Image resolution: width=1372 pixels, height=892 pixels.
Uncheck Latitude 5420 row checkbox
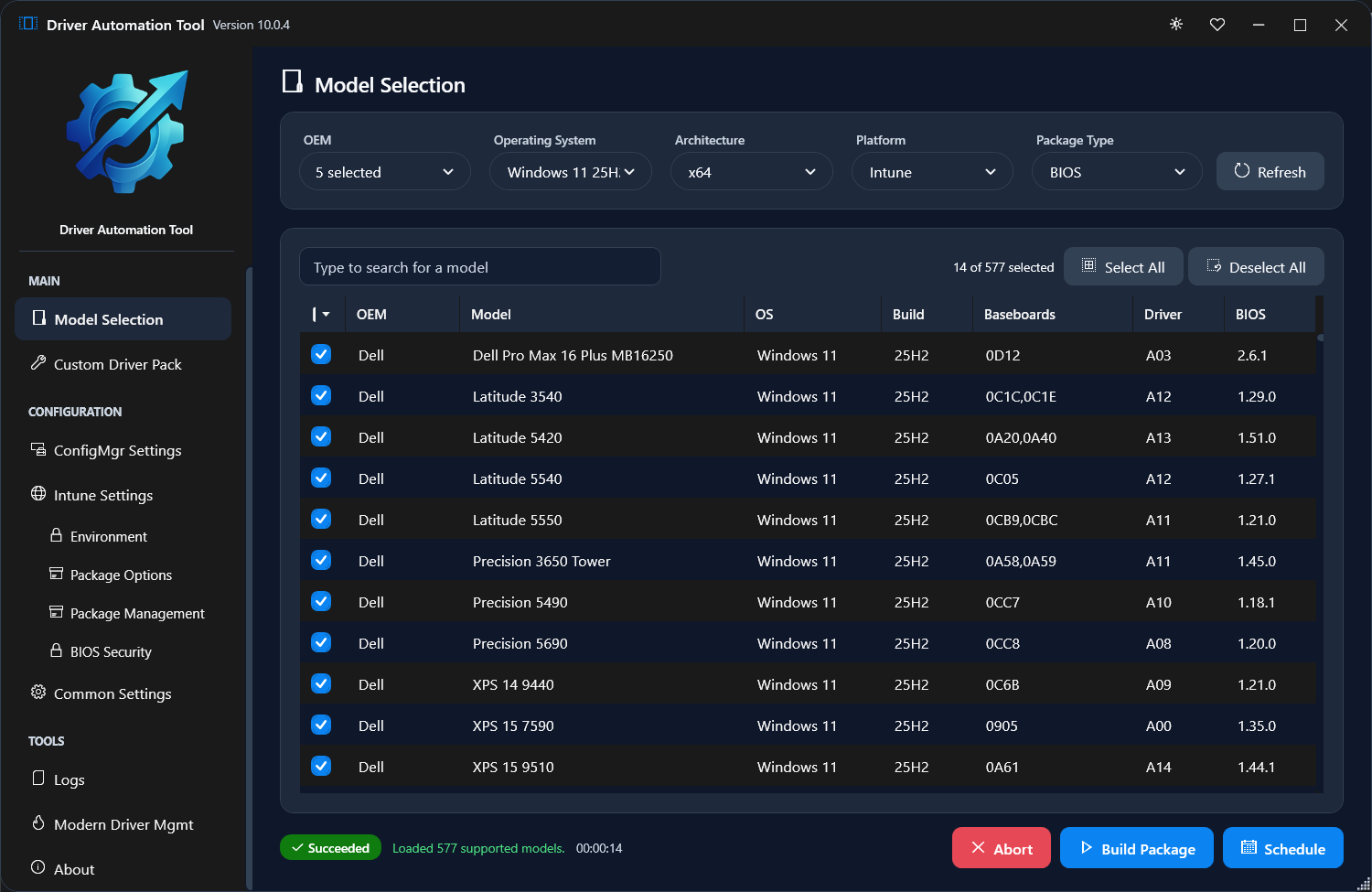click(x=321, y=436)
